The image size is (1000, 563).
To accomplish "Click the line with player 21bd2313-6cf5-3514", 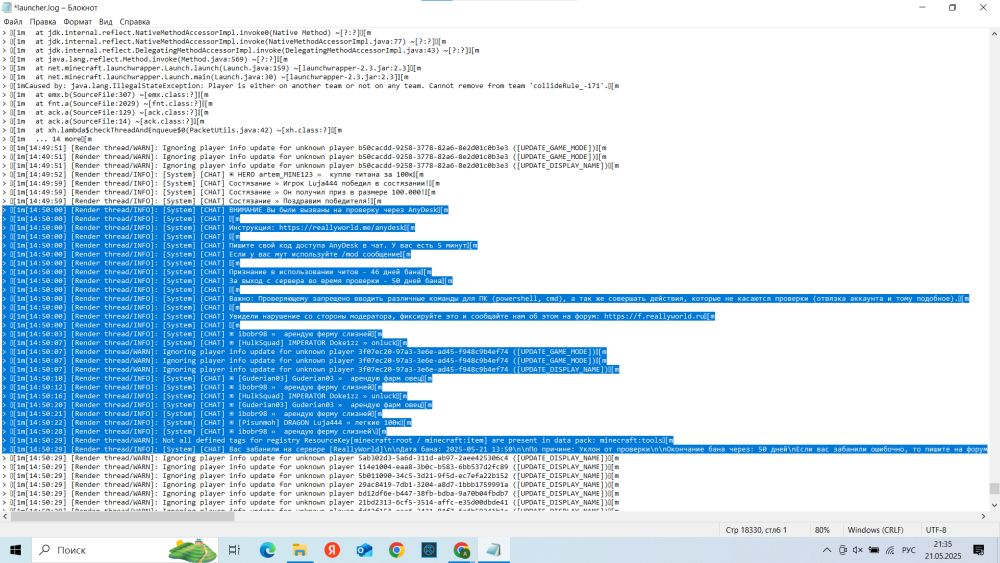I will click(311, 502).
